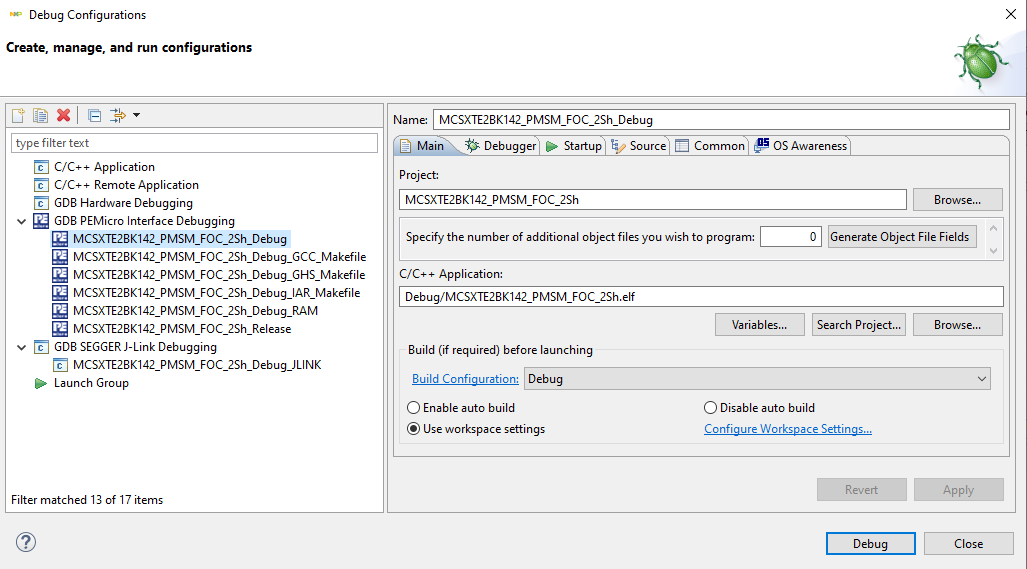Screen dimensions: 1027x569
Task: Select the Disable auto build option
Action: click(x=711, y=408)
